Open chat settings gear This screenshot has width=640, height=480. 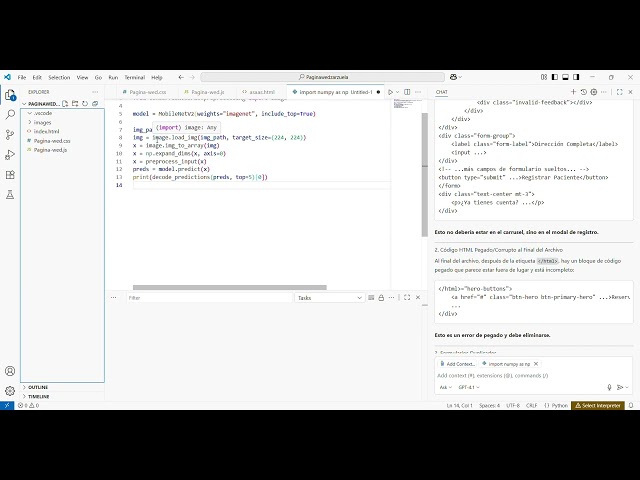594,92
